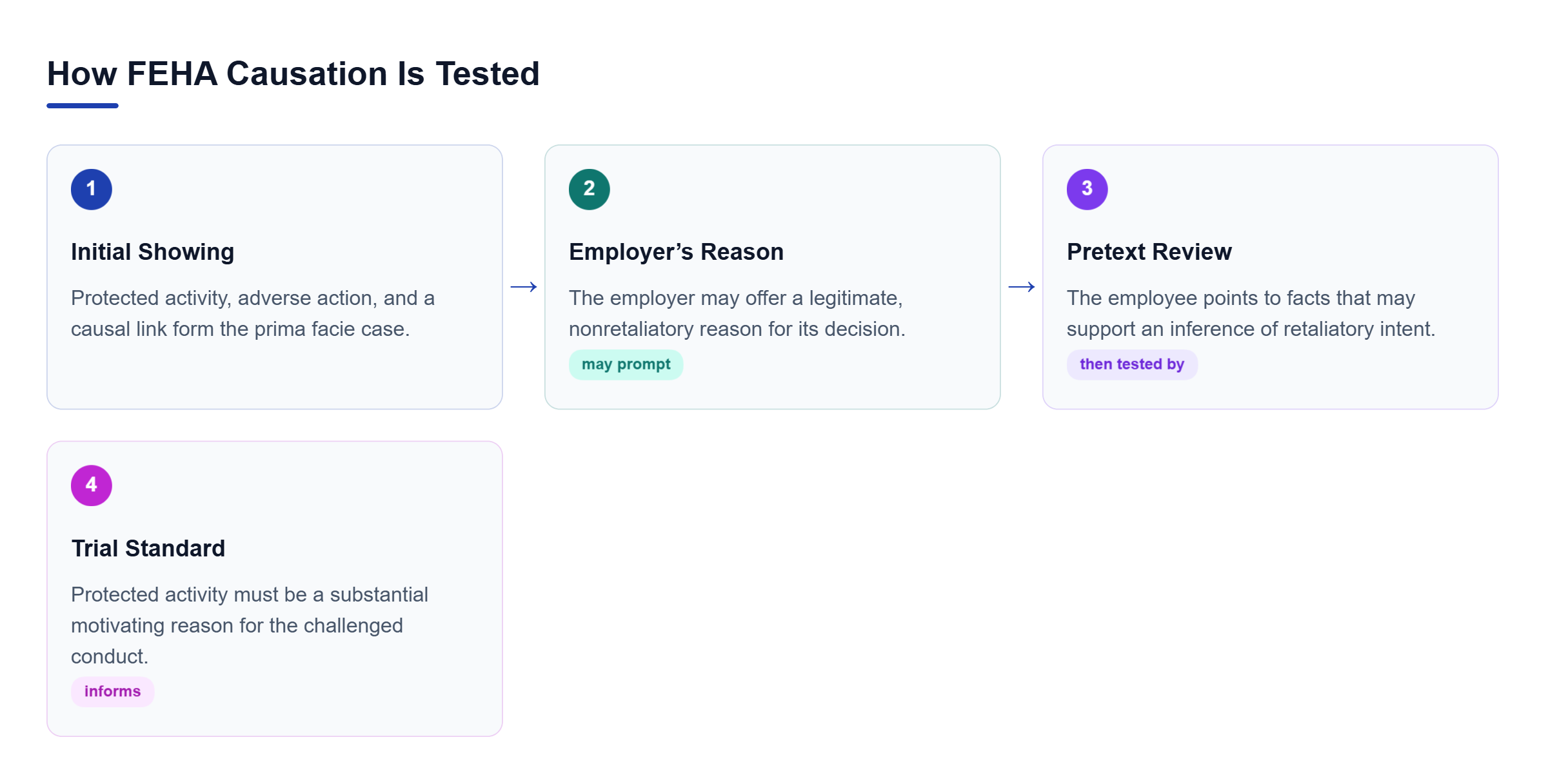Click the nonretaliatory reason description text
1548x784 pixels.
(x=737, y=313)
